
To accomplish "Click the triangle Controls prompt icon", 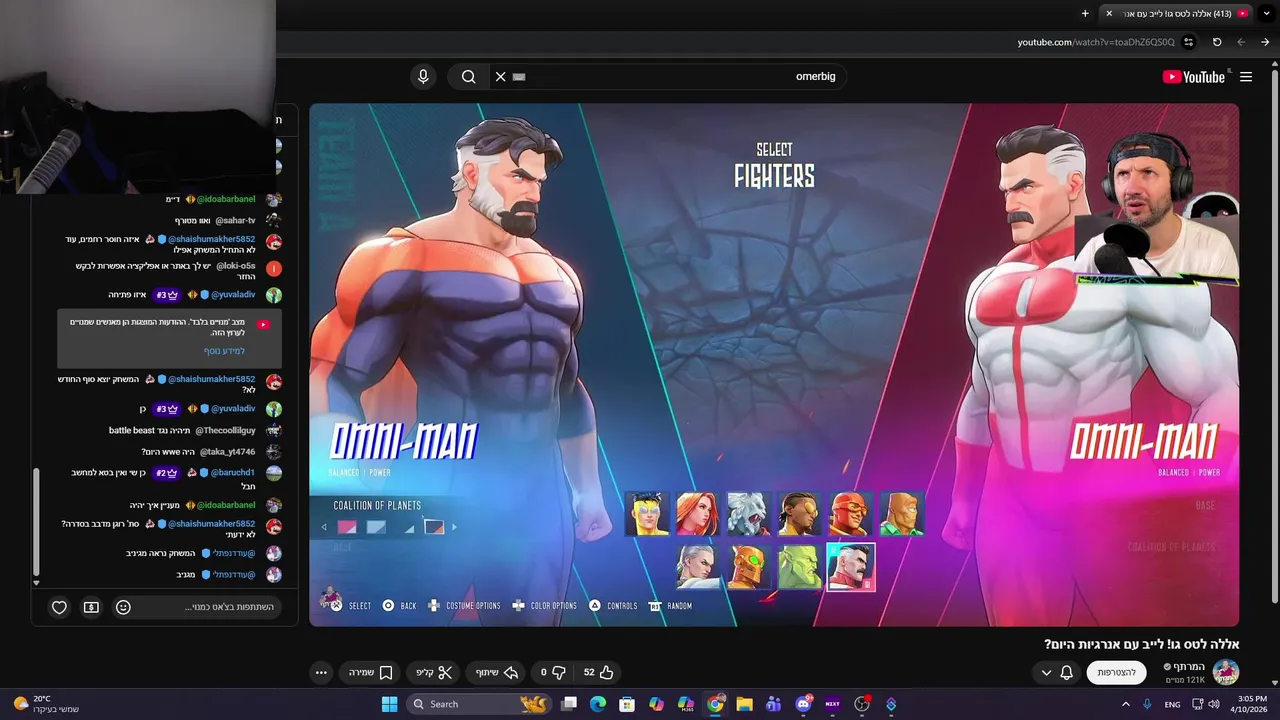I will pyautogui.click(x=595, y=606).
